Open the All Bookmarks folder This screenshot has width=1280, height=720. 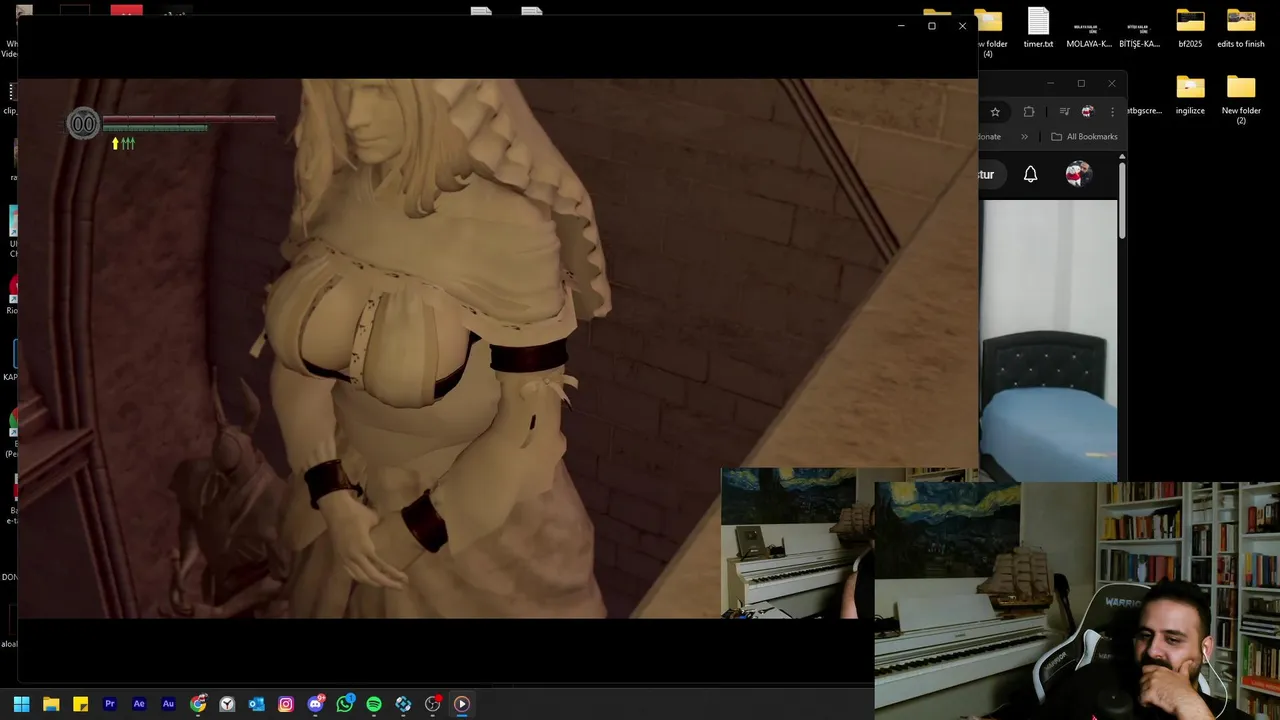[x=1084, y=137]
